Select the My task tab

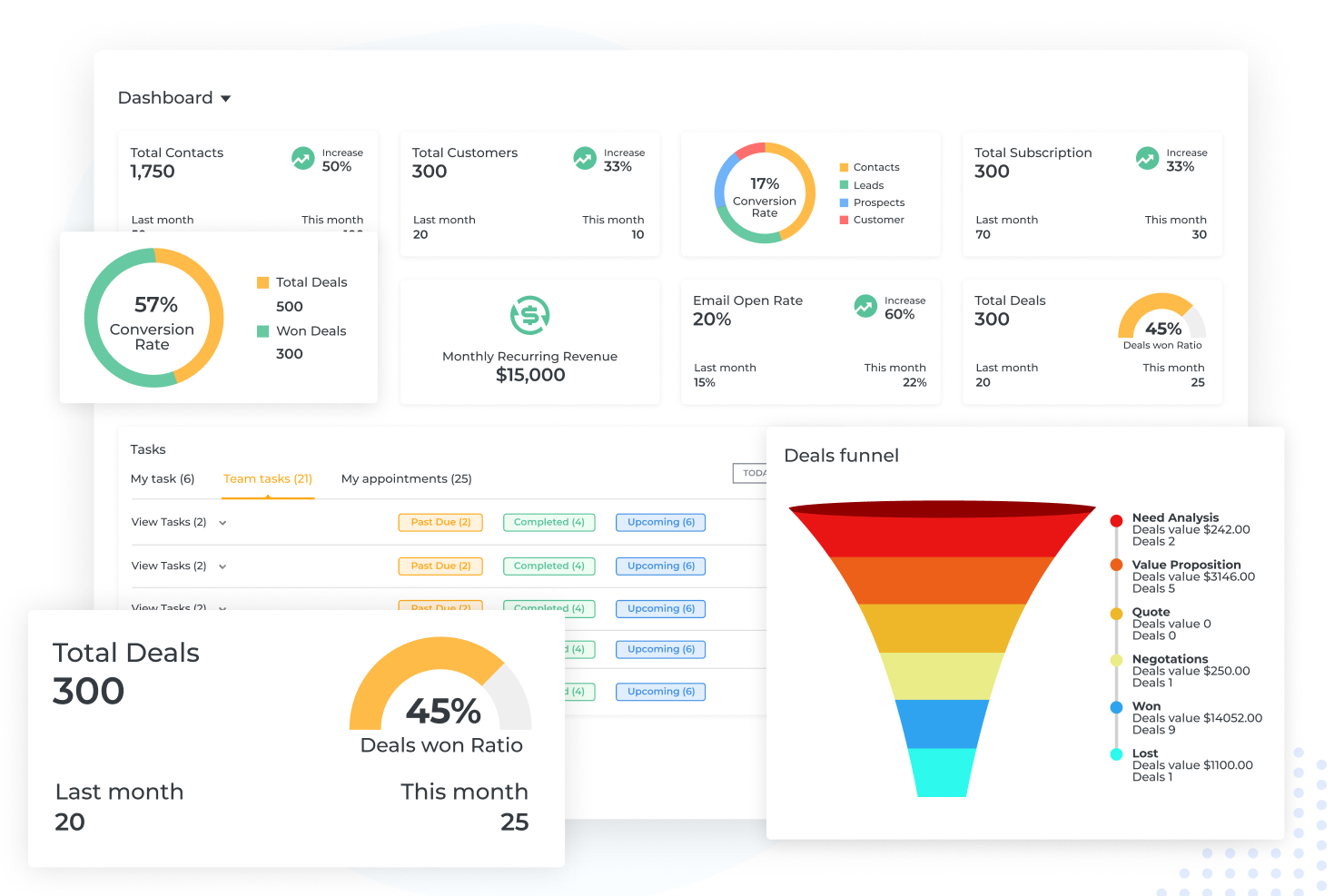tap(163, 478)
